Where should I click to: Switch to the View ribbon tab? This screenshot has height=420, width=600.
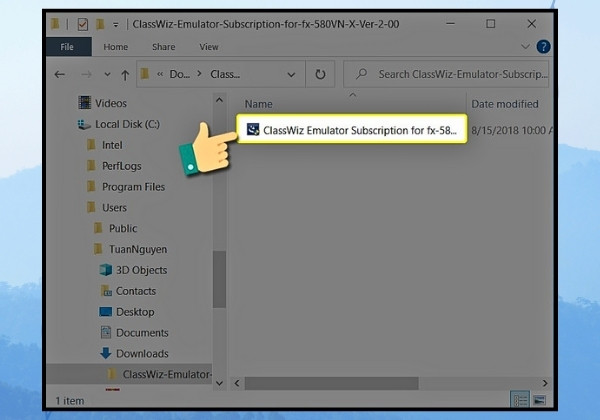(209, 47)
